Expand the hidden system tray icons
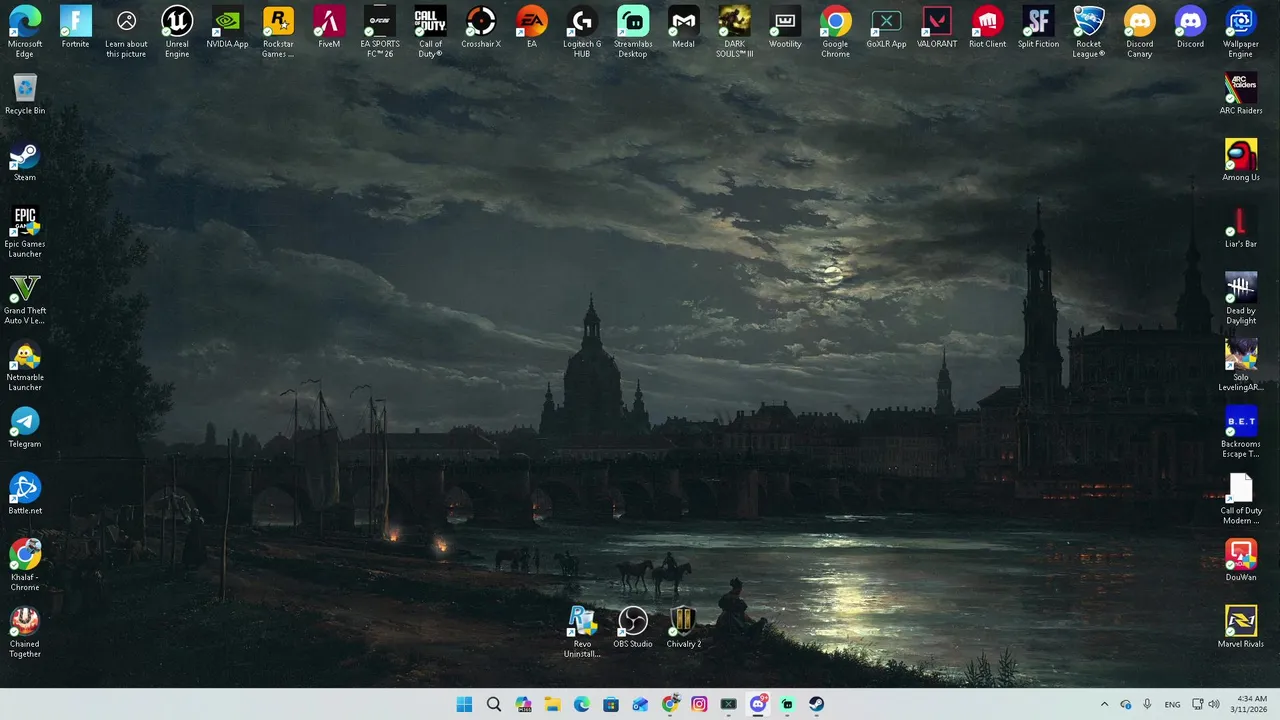 point(1104,704)
